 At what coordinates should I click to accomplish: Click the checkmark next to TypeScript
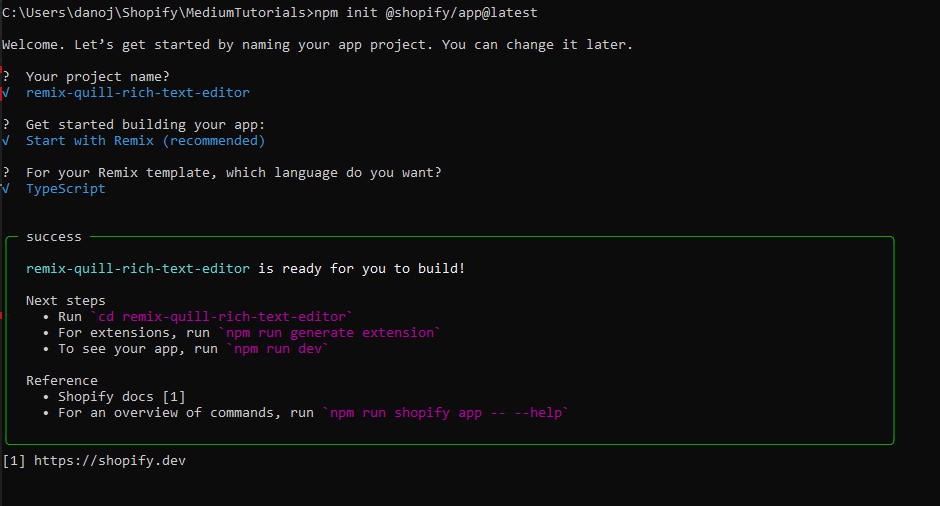click(5, 189)
